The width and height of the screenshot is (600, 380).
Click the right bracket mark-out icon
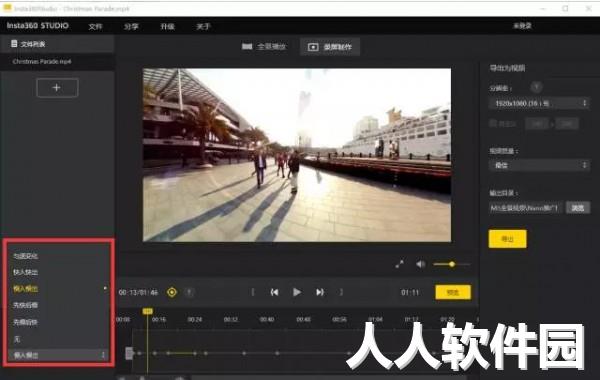pyautogui.click(x=341, y=292)
